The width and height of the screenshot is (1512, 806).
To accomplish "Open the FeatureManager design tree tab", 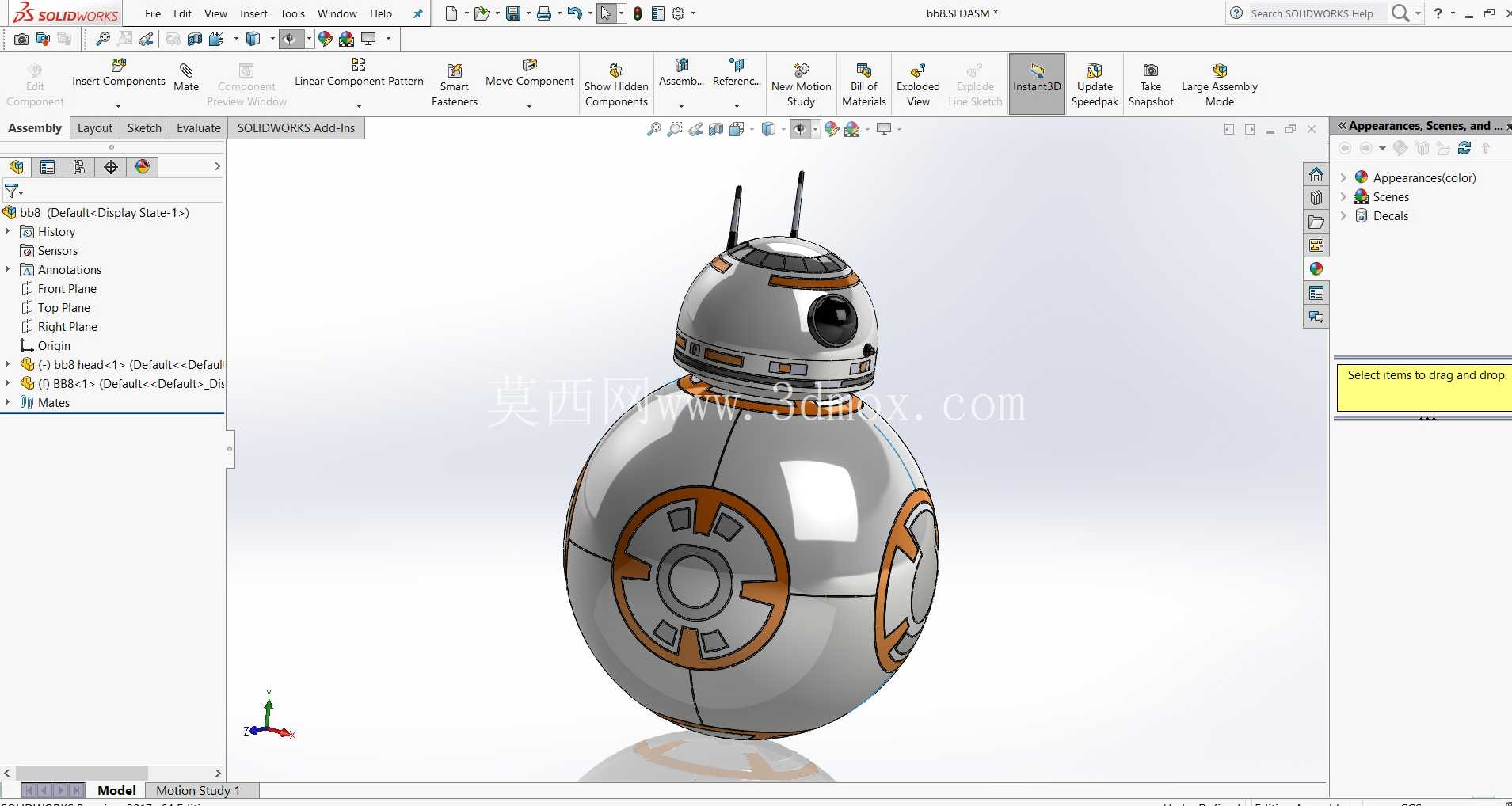I will pyautogui.click(x=17, y=167).
